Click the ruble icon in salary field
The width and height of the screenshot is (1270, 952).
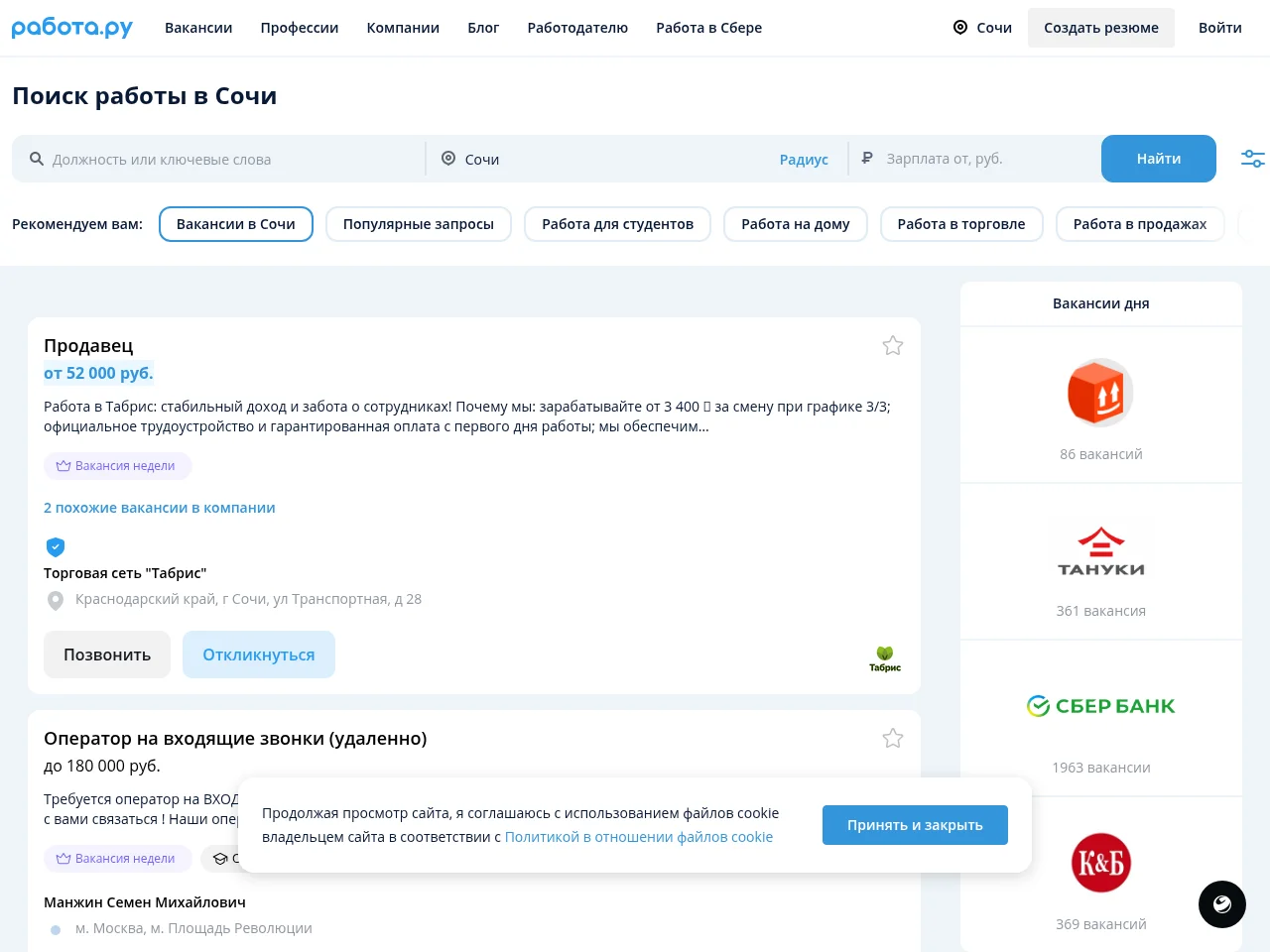coord(867,158)
